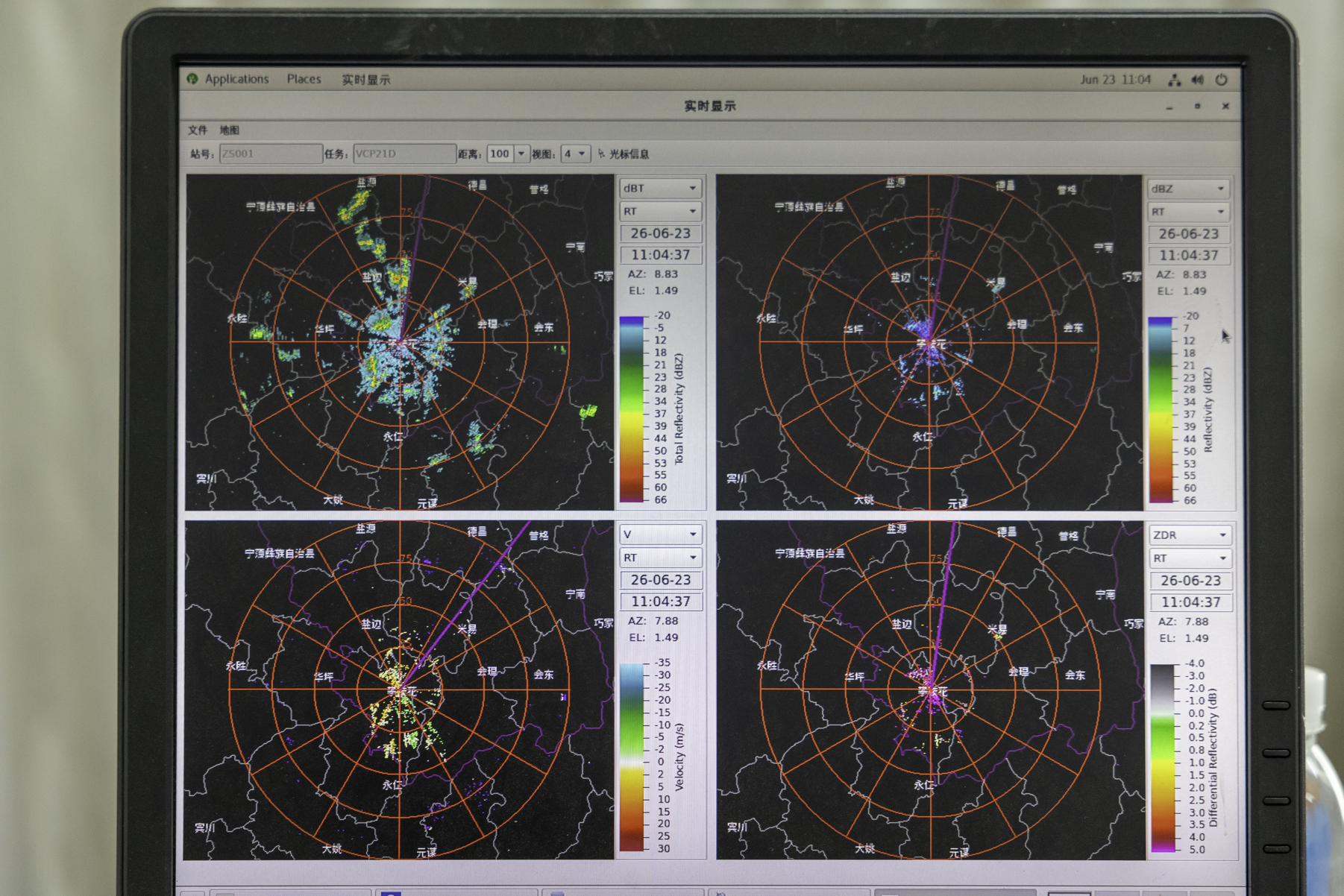Viewport: 1344px width, 896px height.
Task: Open the 地图 menu
Action: coord(229,130)
